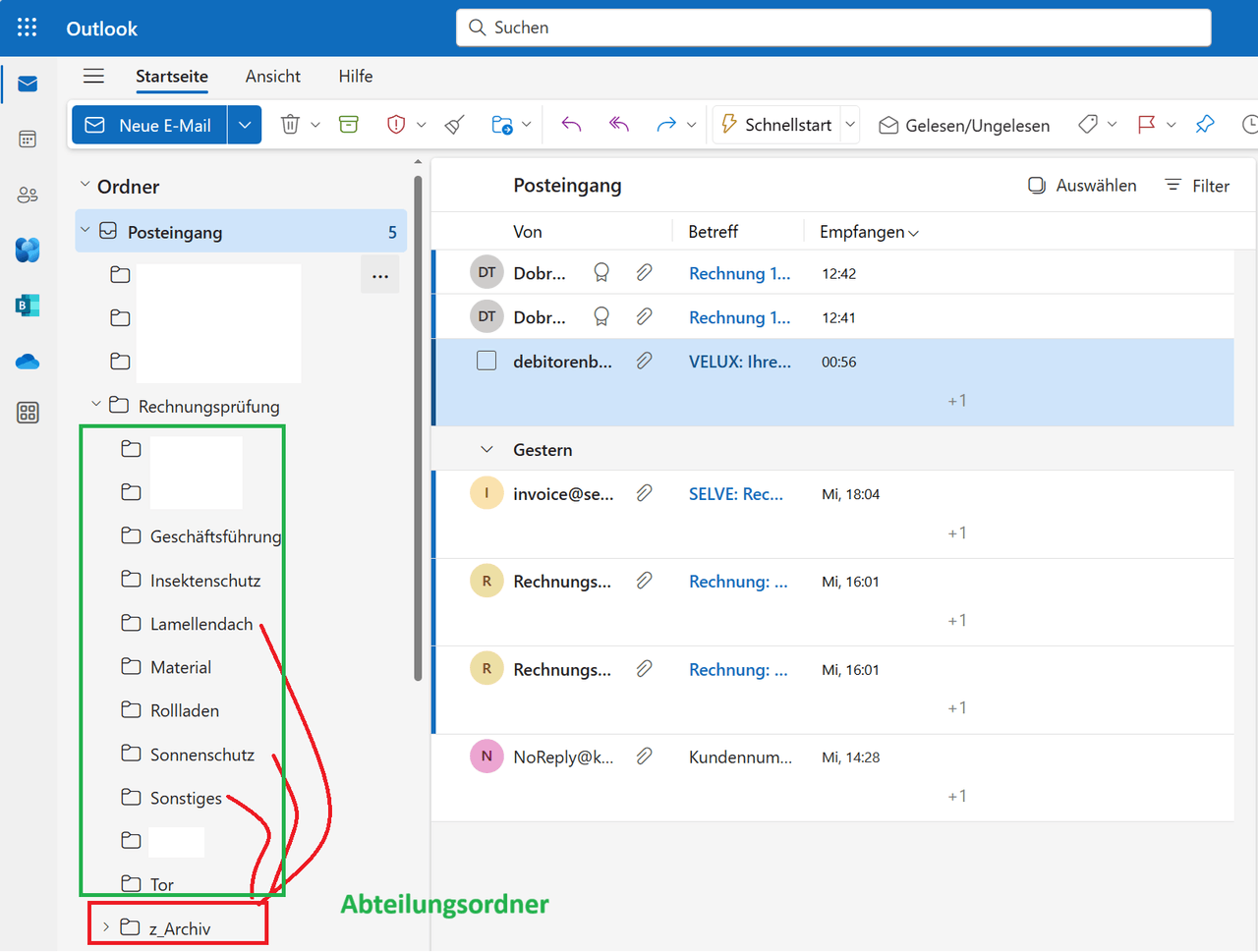The height and width of the screenshot is (952, 1258).
Task: Open the Neue E-Mail dropdown arrow
Action: pos(245,125)
